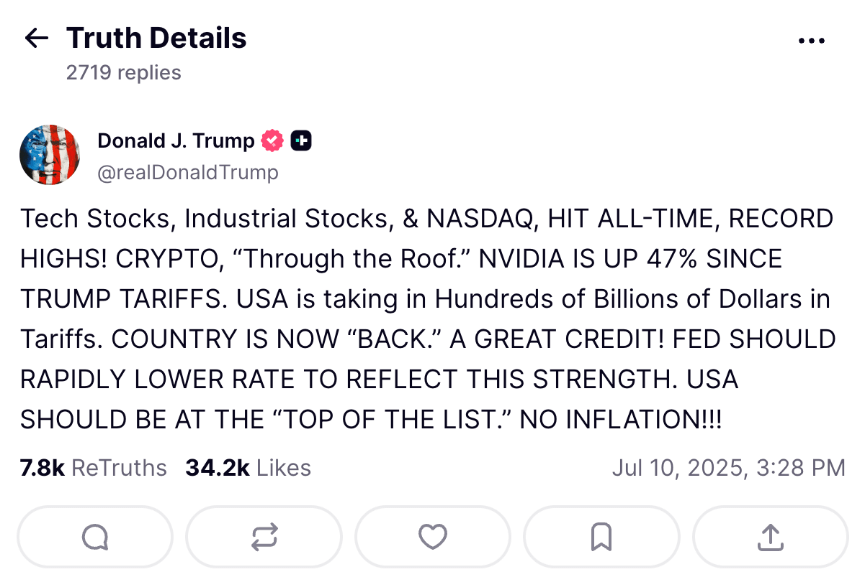Click the red verified checkmark badge
Viewport: 862px width, 586px height.
point(272,141)
